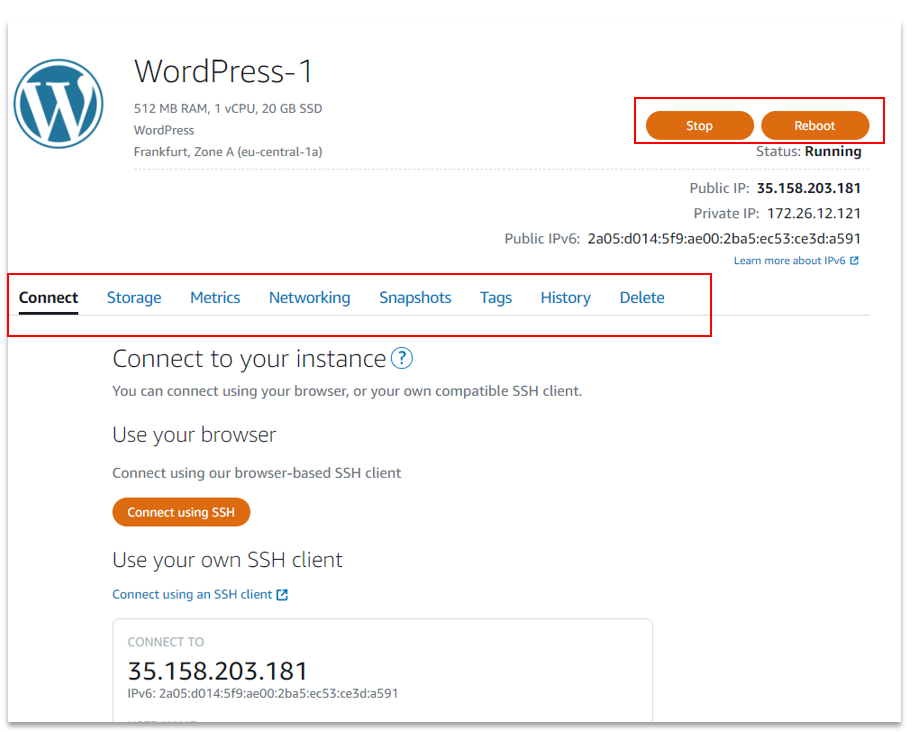Click the Public IPv6 address in the header
Screen dimensions: 917x732
point(724,239)
